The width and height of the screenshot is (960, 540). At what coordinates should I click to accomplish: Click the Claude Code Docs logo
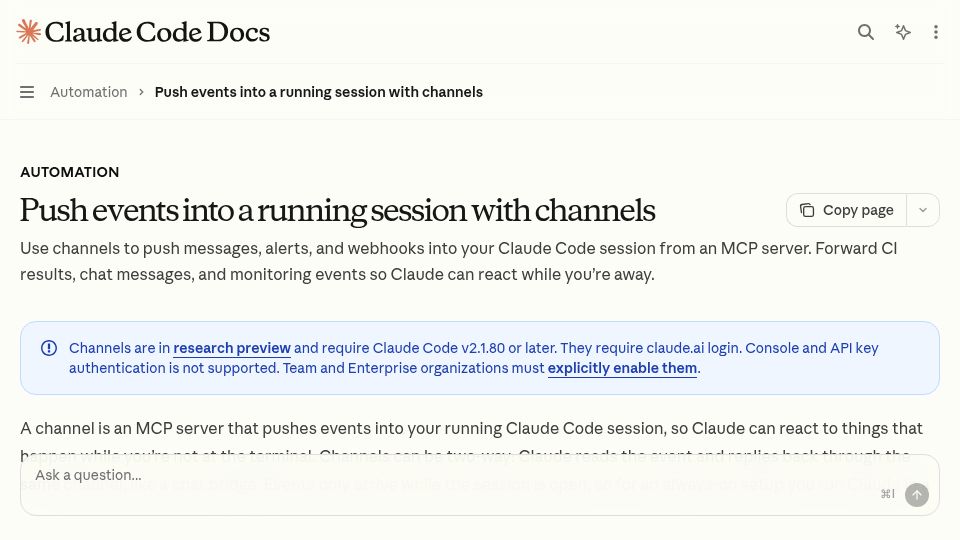click(x=143, y=32)
